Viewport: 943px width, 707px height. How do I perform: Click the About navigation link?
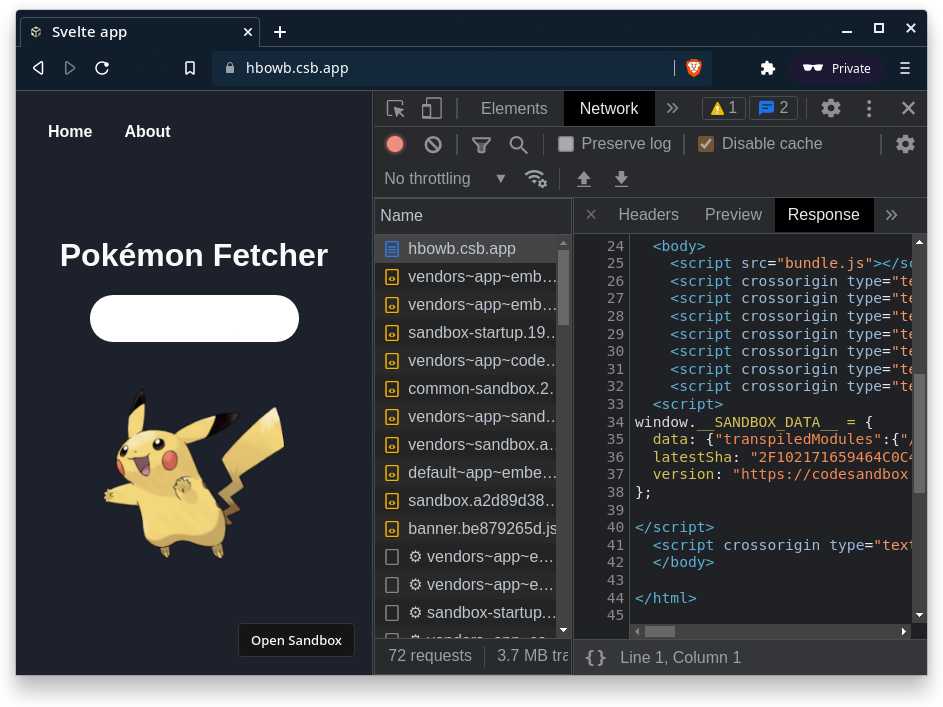tap(147, 132)
